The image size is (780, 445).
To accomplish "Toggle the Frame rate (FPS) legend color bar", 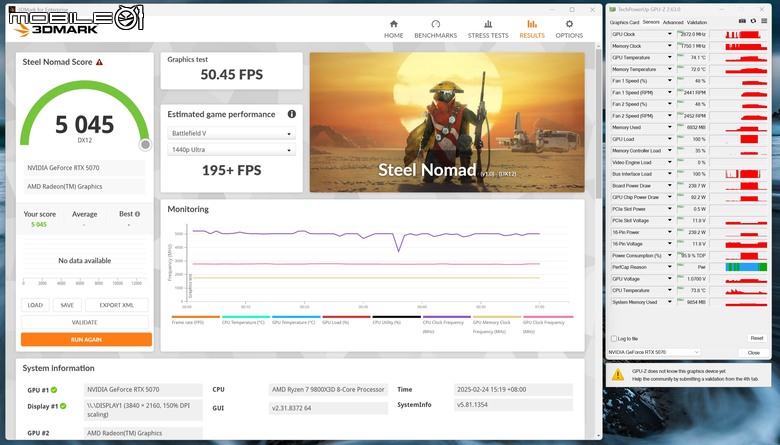I will point(195,317).
